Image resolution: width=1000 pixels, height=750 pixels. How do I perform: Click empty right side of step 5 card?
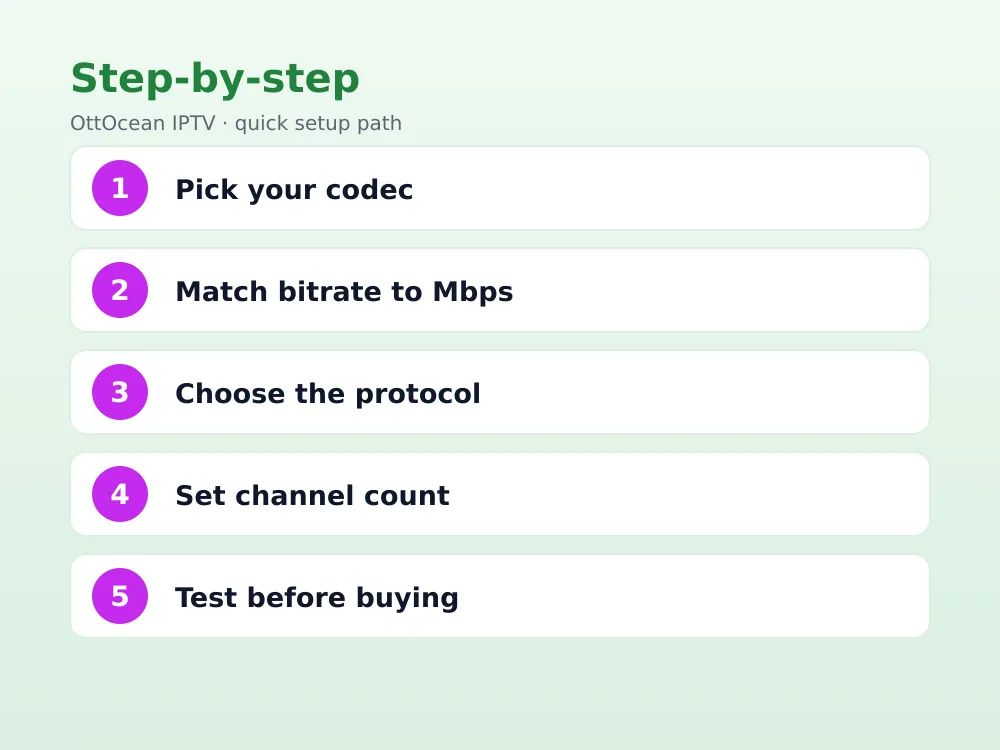tap(695, 596)
